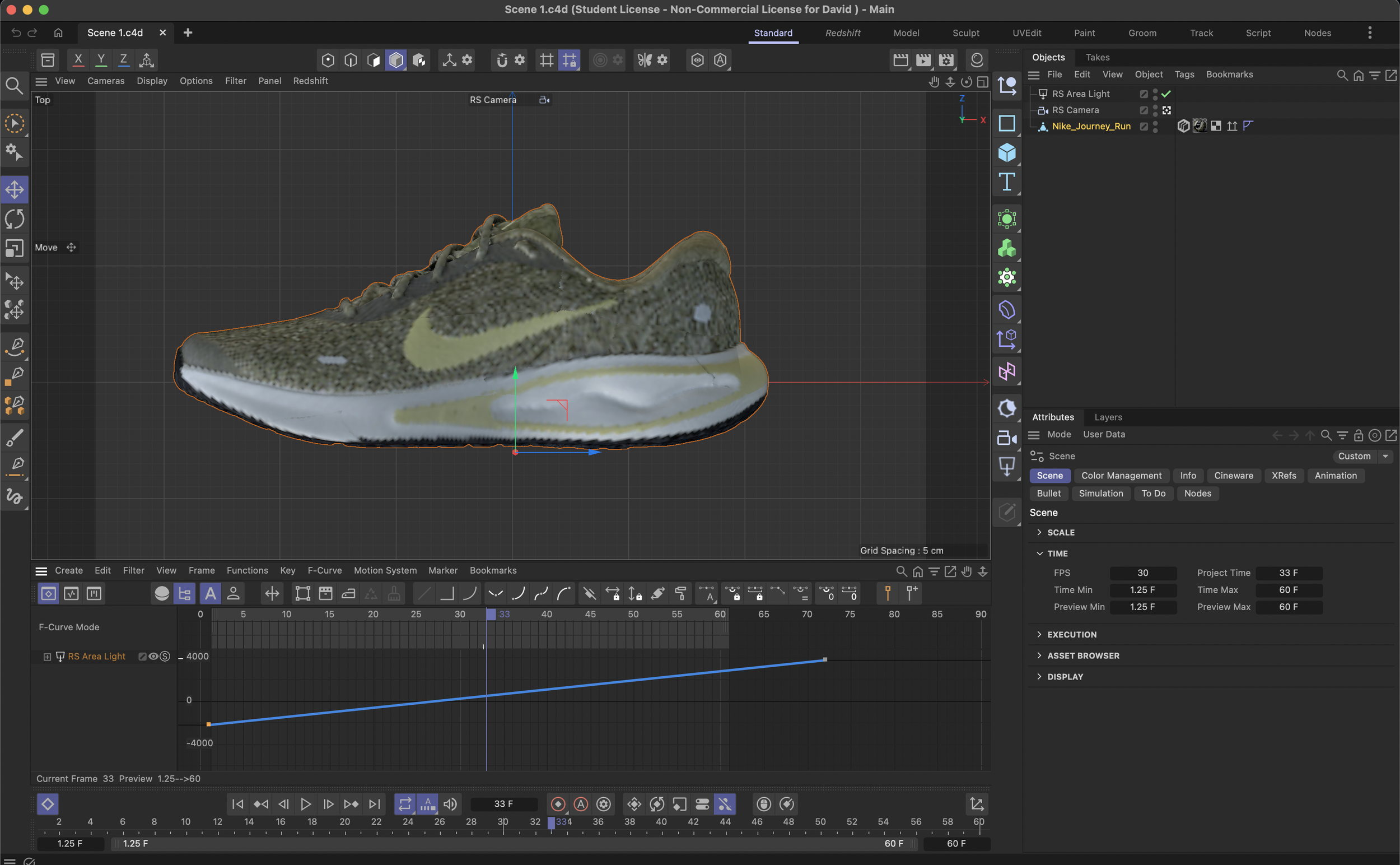
Task: Click the Project Time field
Action: pyautogui.click(x=1289, y=573)
